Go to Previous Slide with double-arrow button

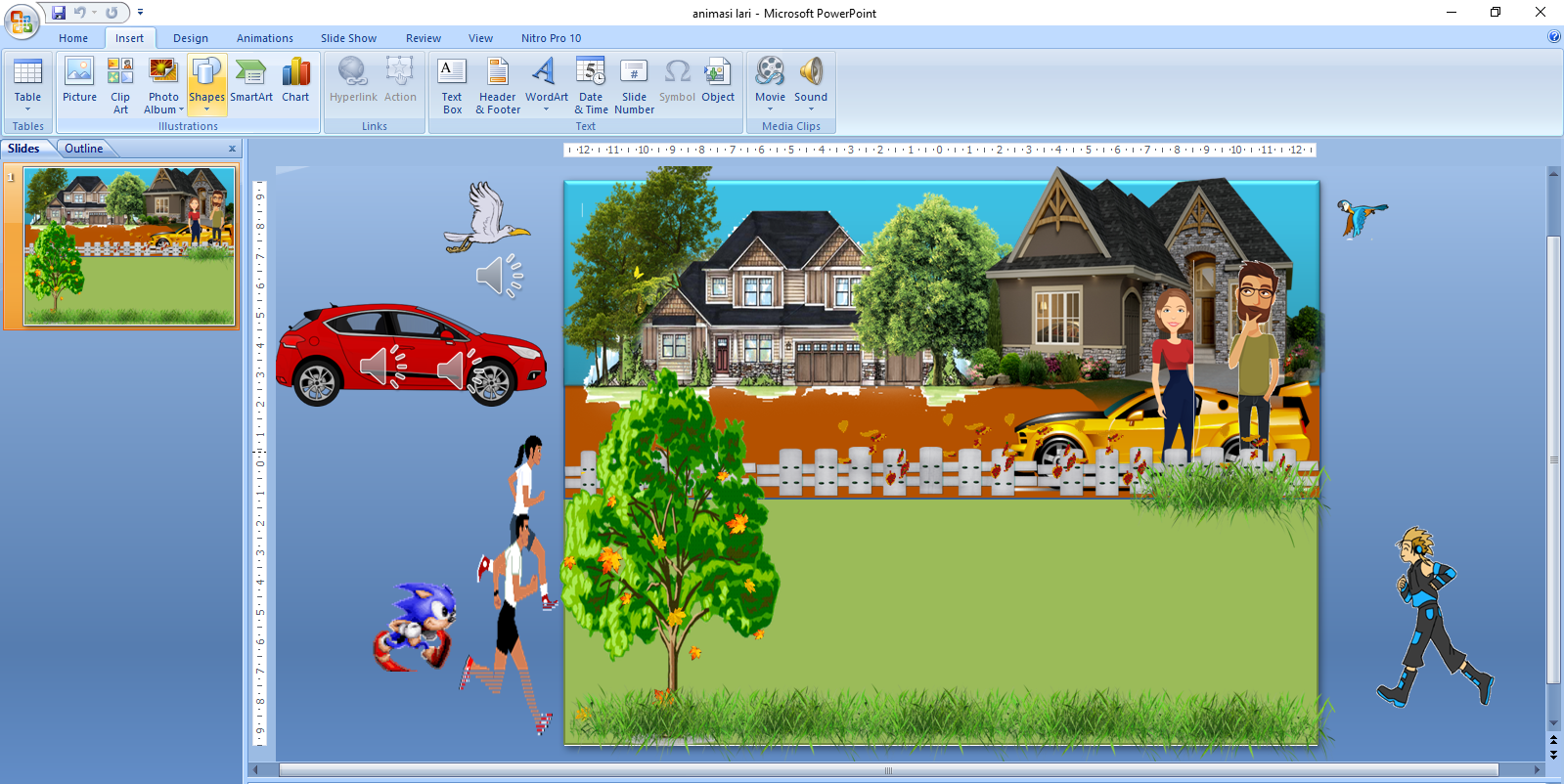1553,741
